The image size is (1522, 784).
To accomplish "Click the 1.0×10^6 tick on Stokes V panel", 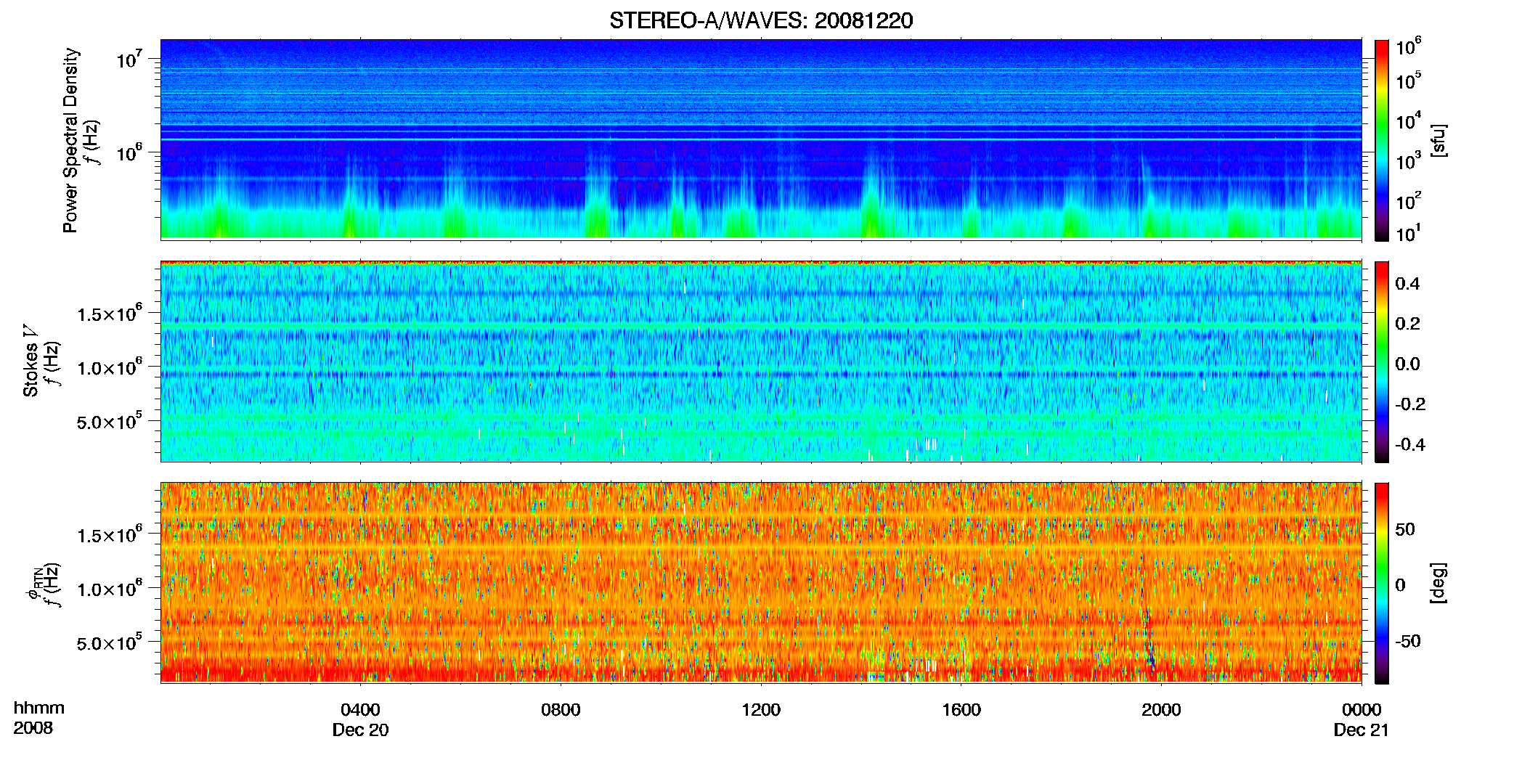I will [110, 367].
